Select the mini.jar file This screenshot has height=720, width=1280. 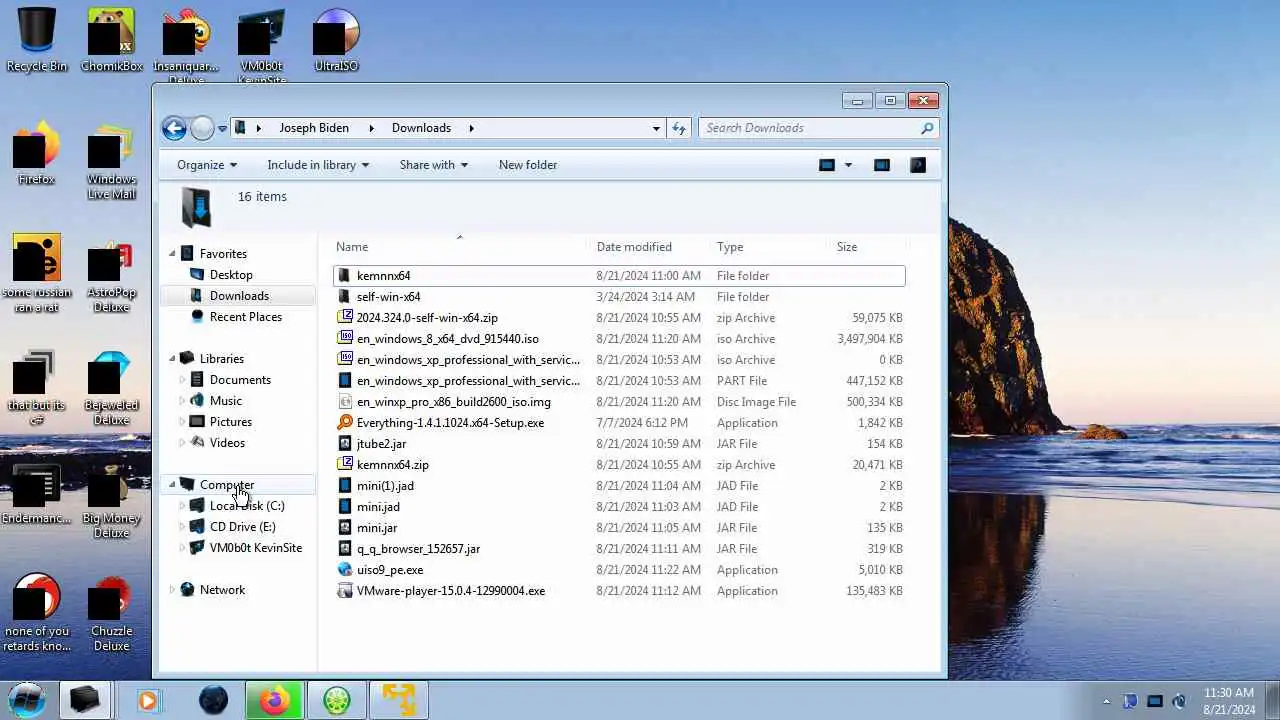(x=376, y=528)
